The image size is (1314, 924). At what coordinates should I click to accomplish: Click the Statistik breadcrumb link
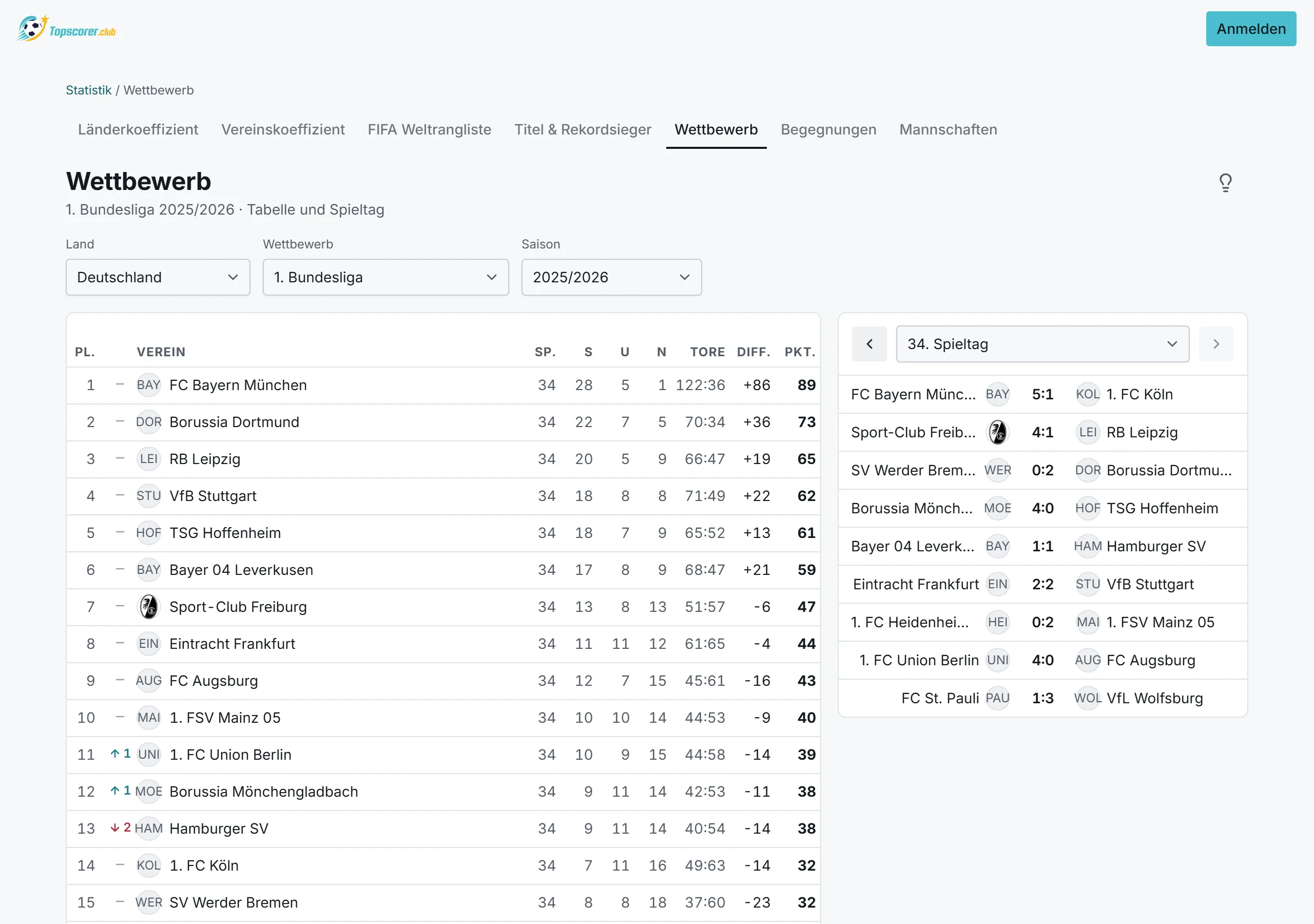pos(89,90)
